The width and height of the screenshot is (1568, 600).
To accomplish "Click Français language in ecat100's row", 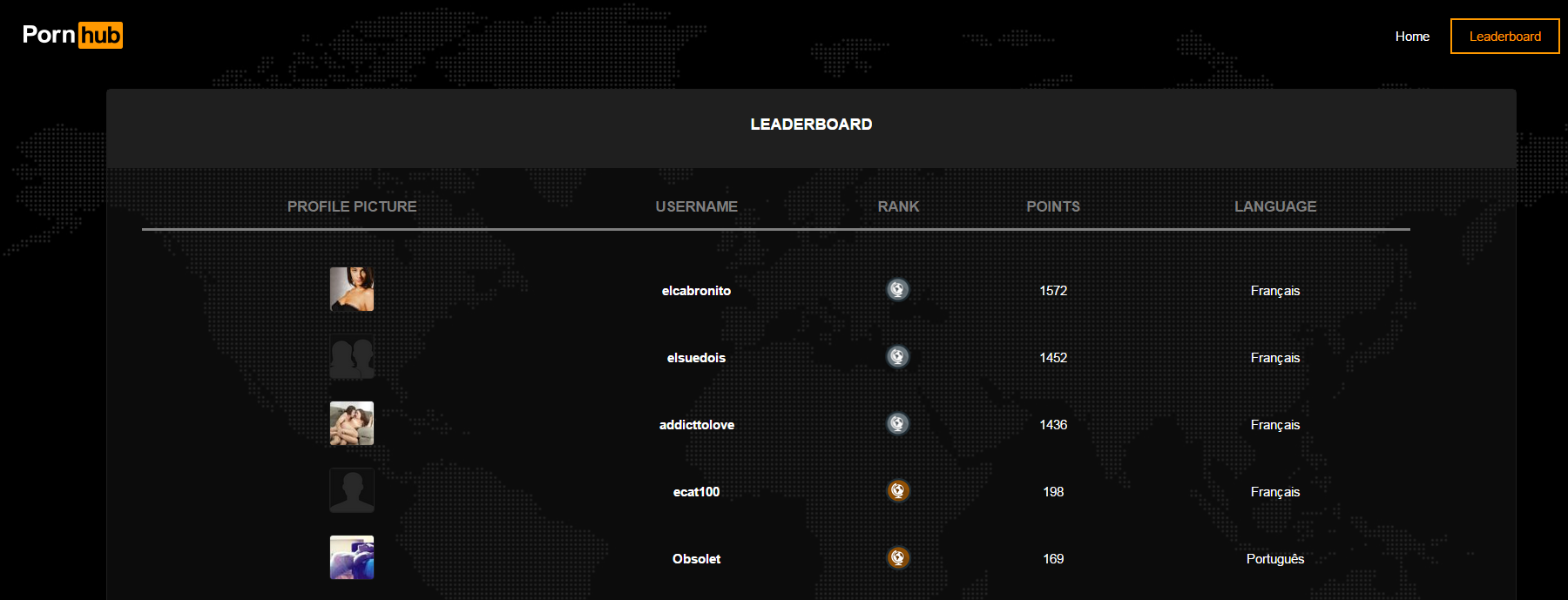I will [x=1275, y=492].
